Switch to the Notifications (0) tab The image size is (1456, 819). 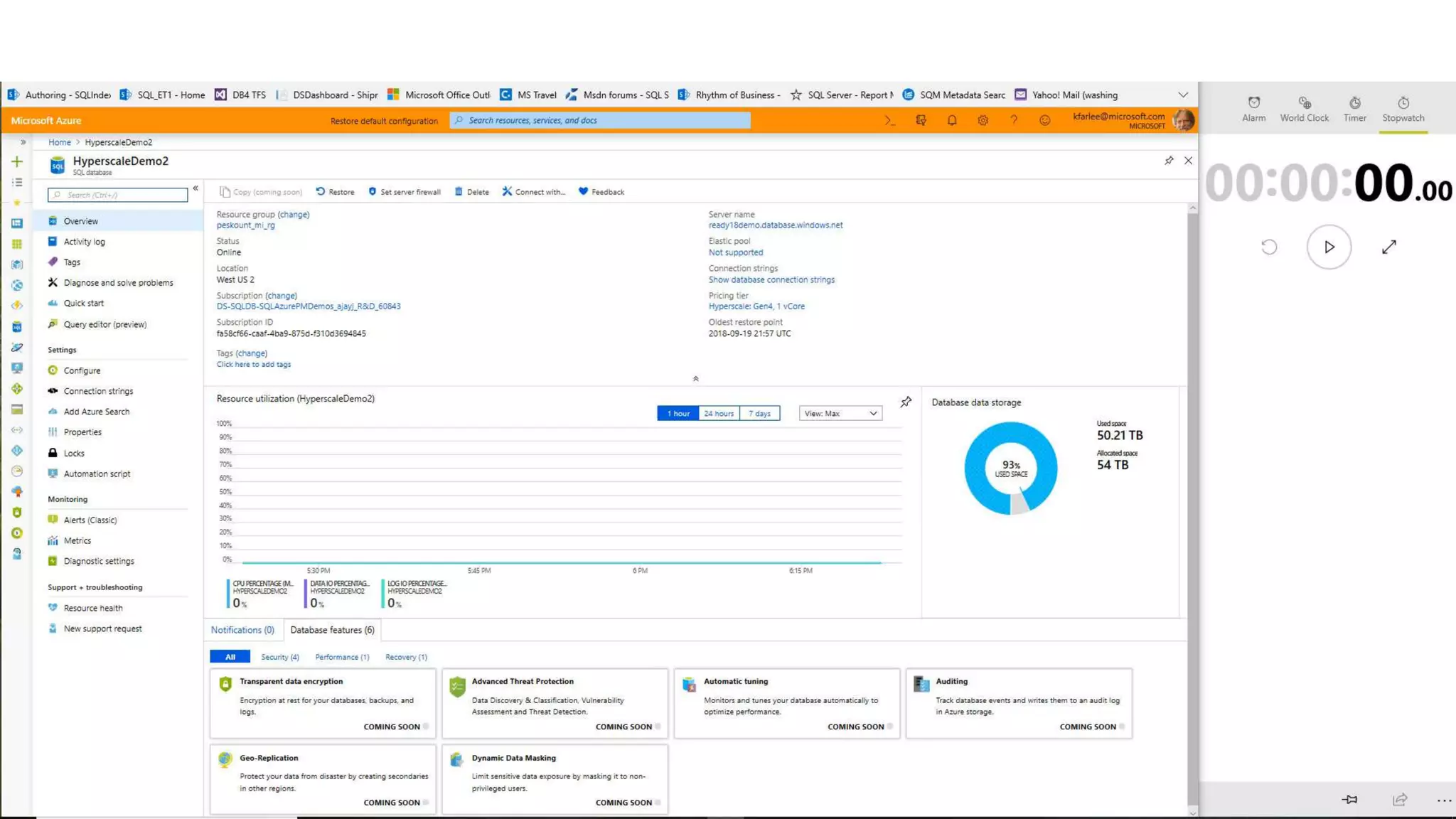point(242,630)
